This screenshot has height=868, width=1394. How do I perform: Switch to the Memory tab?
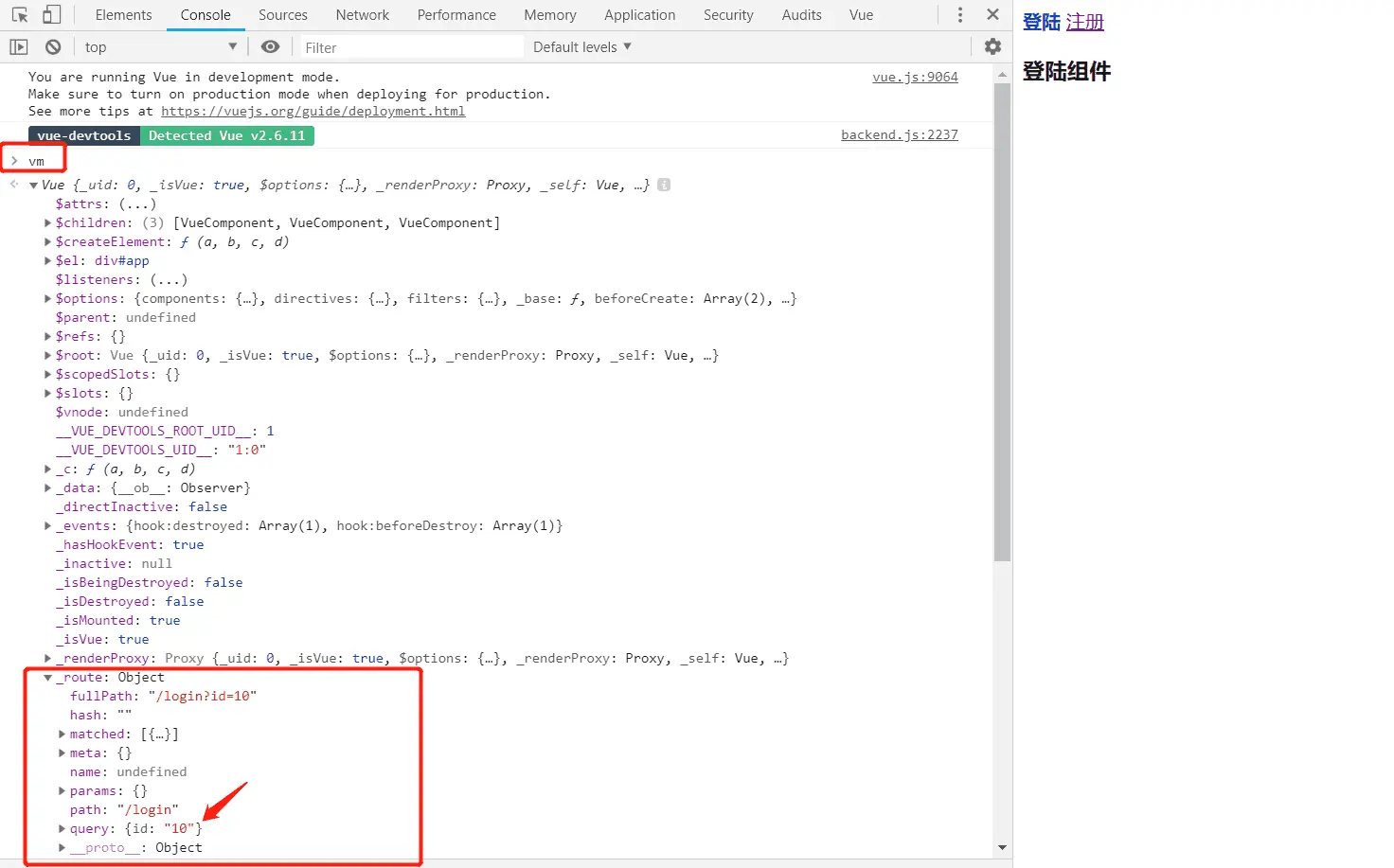(x=549, y=15)
